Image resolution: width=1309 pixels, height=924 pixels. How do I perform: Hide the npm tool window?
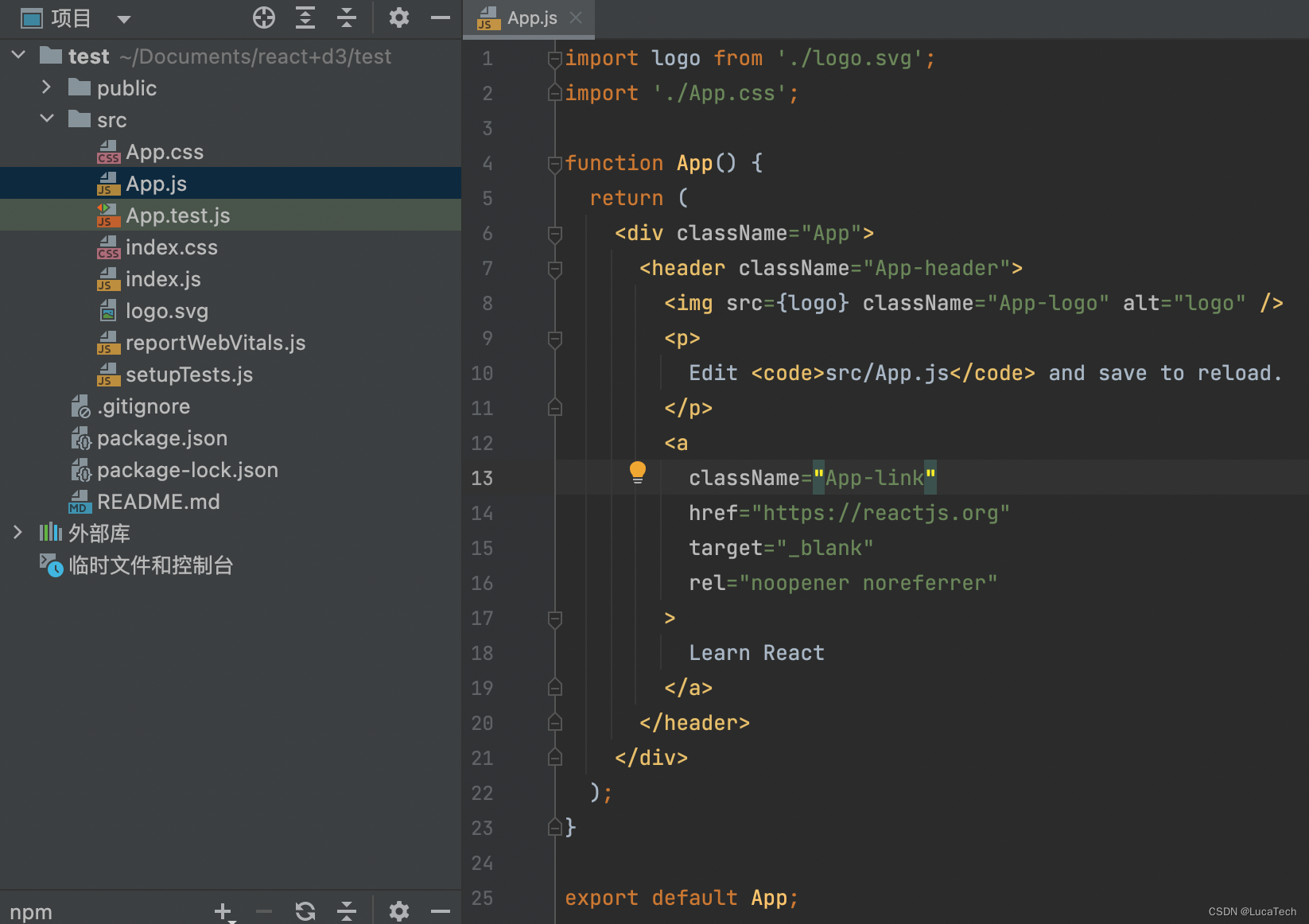point(441,911)
